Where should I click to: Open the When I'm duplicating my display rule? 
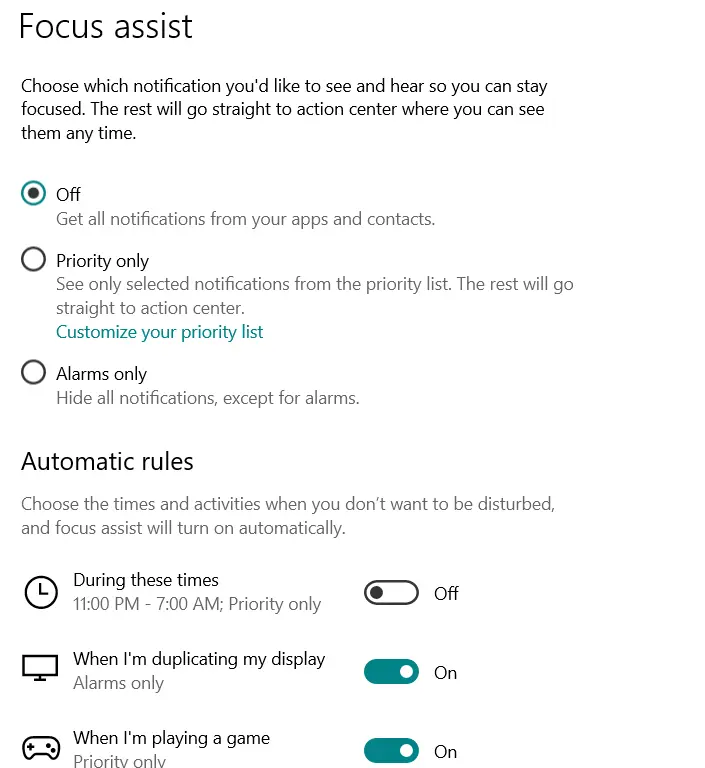click(x=199, y=660)
